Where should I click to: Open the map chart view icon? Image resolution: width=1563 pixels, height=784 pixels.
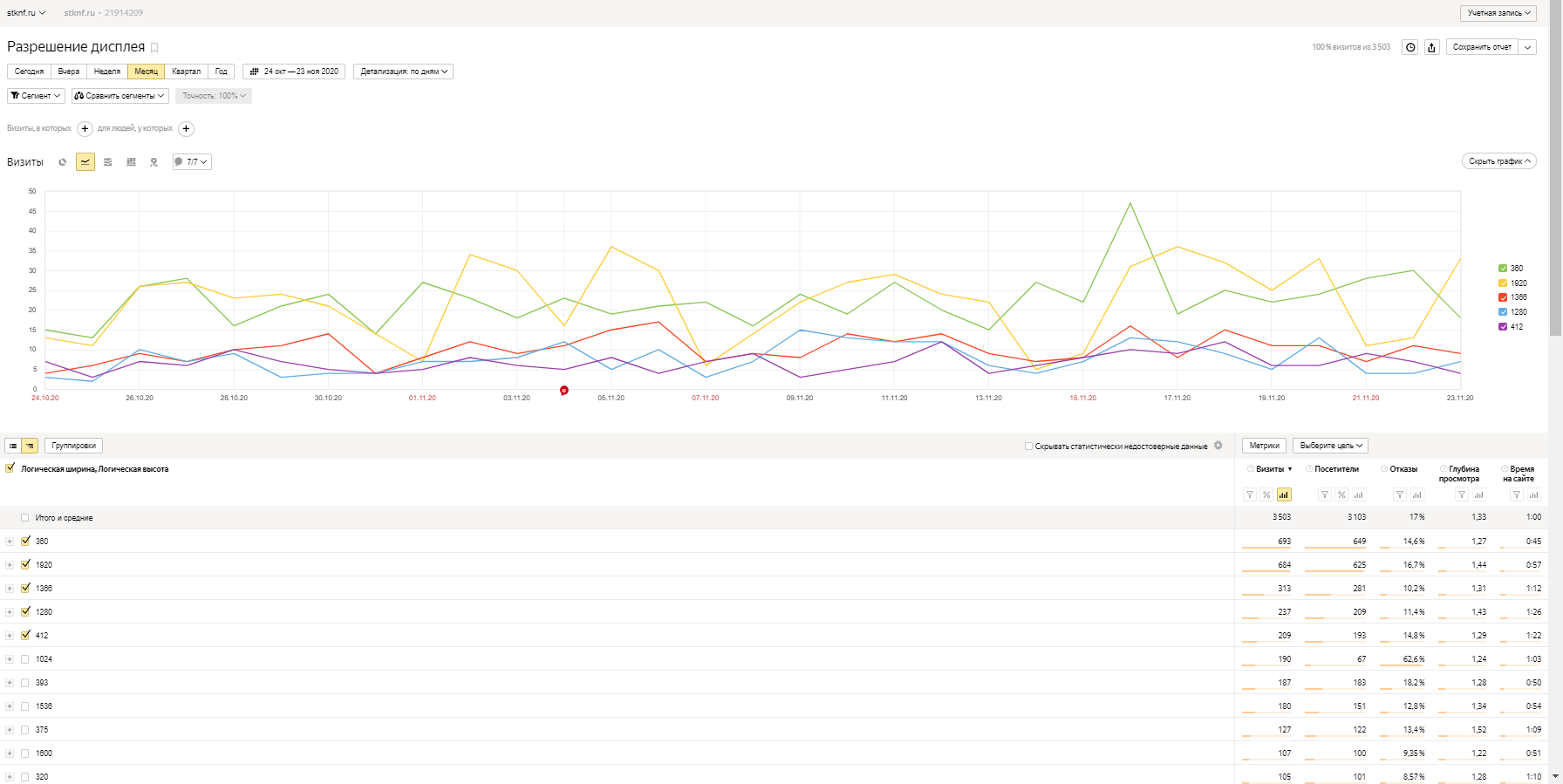click(154, 162)
